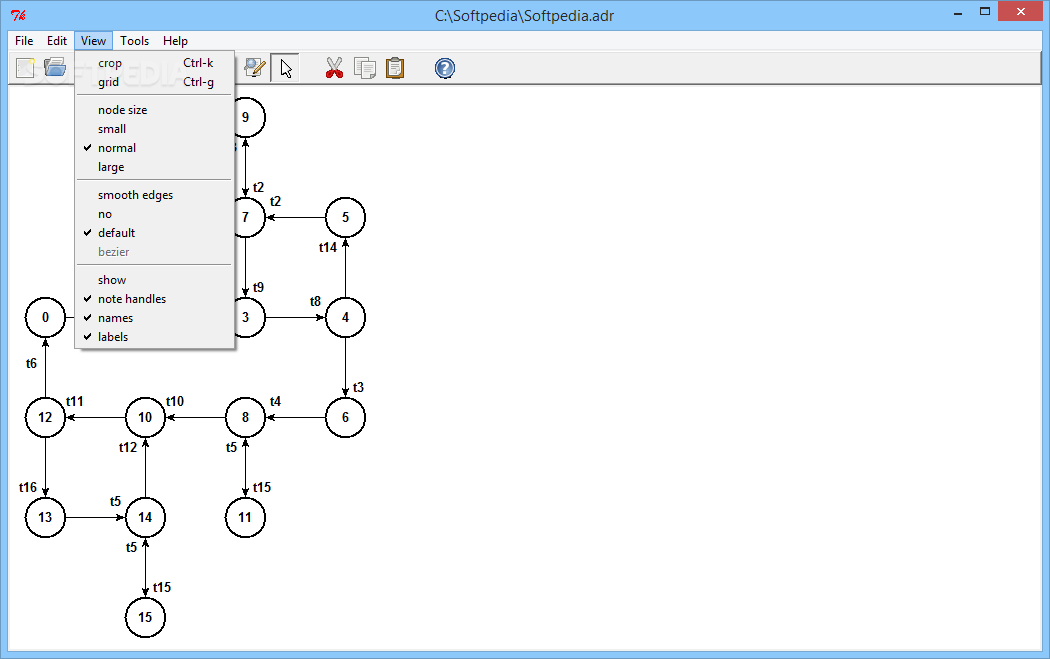This screenshot has width=1050, height=659.
Task: Click the clipboard Paste icon
Action: pos(395,68)
